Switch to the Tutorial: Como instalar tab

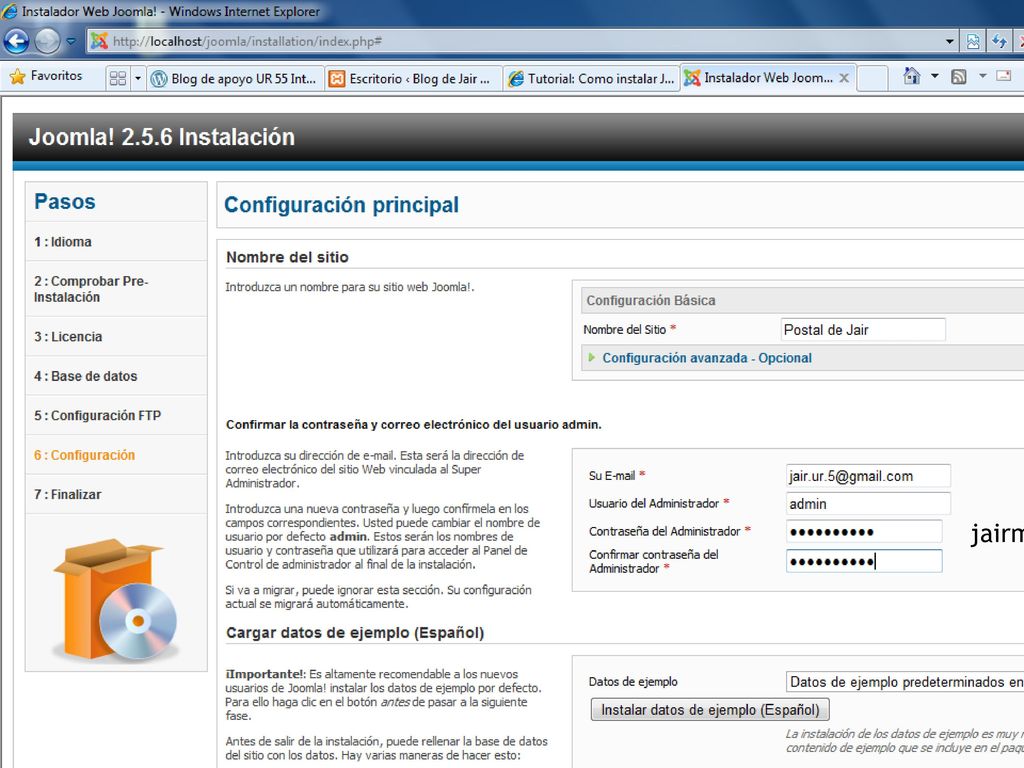[591, 79]
